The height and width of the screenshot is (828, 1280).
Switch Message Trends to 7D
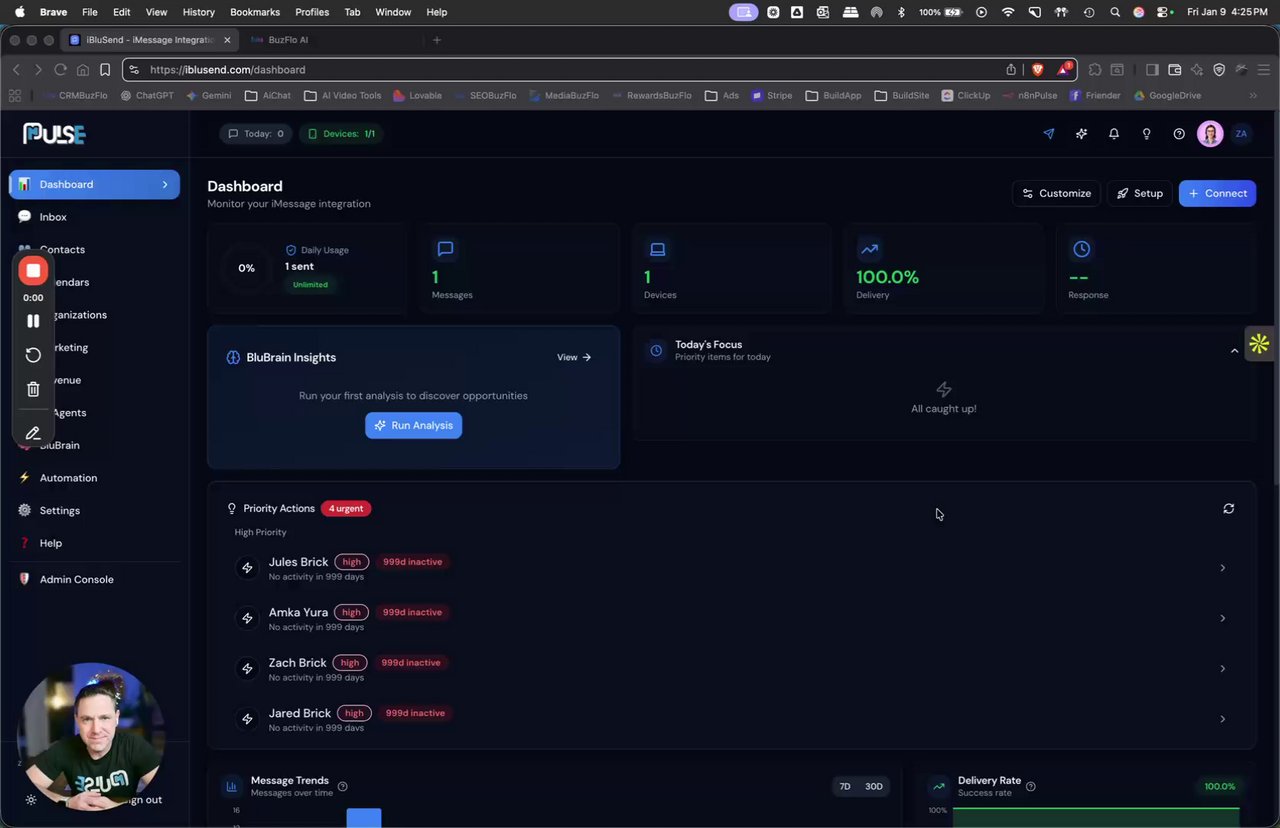[x=845, y=787]
